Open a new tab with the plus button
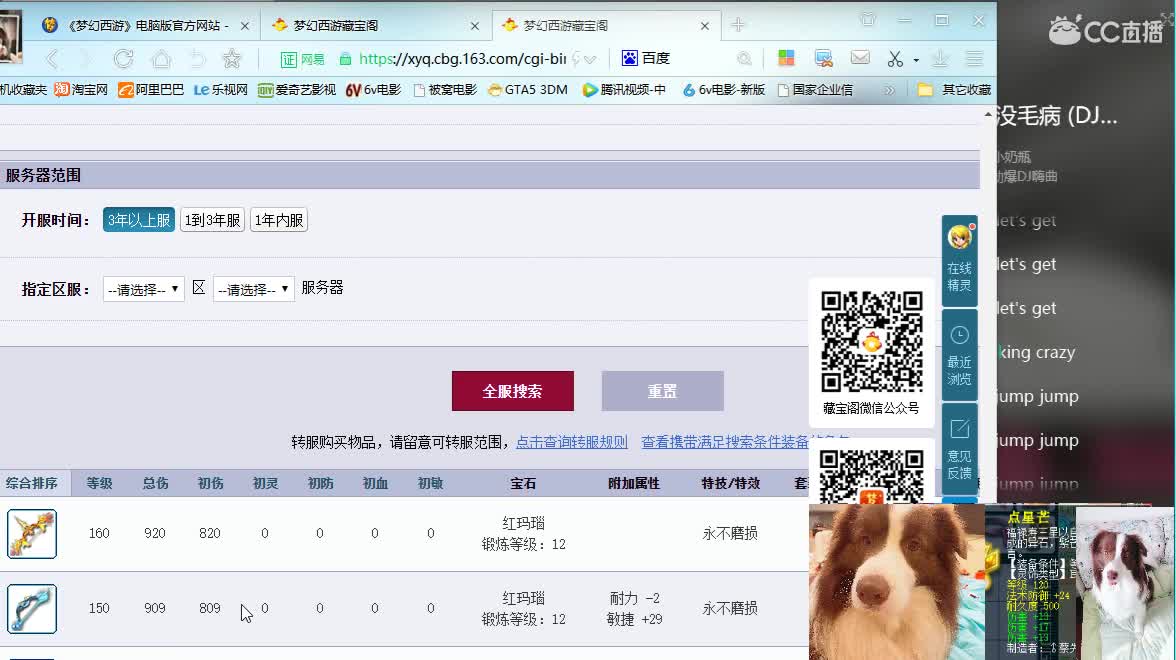Screen dimensions: 1176x660 coord(738,25)
